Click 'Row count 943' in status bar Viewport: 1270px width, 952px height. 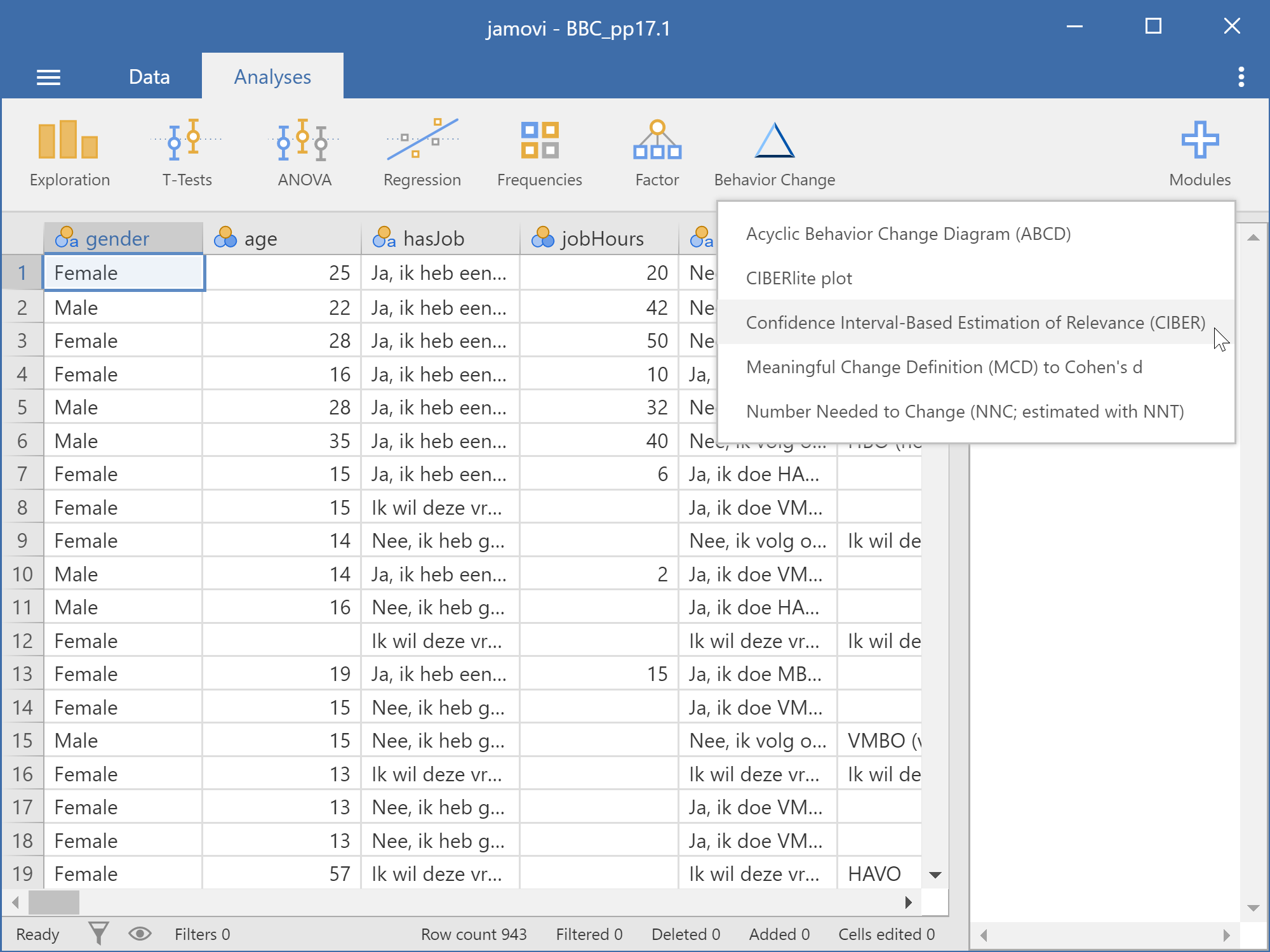click(x=474, y=934)
